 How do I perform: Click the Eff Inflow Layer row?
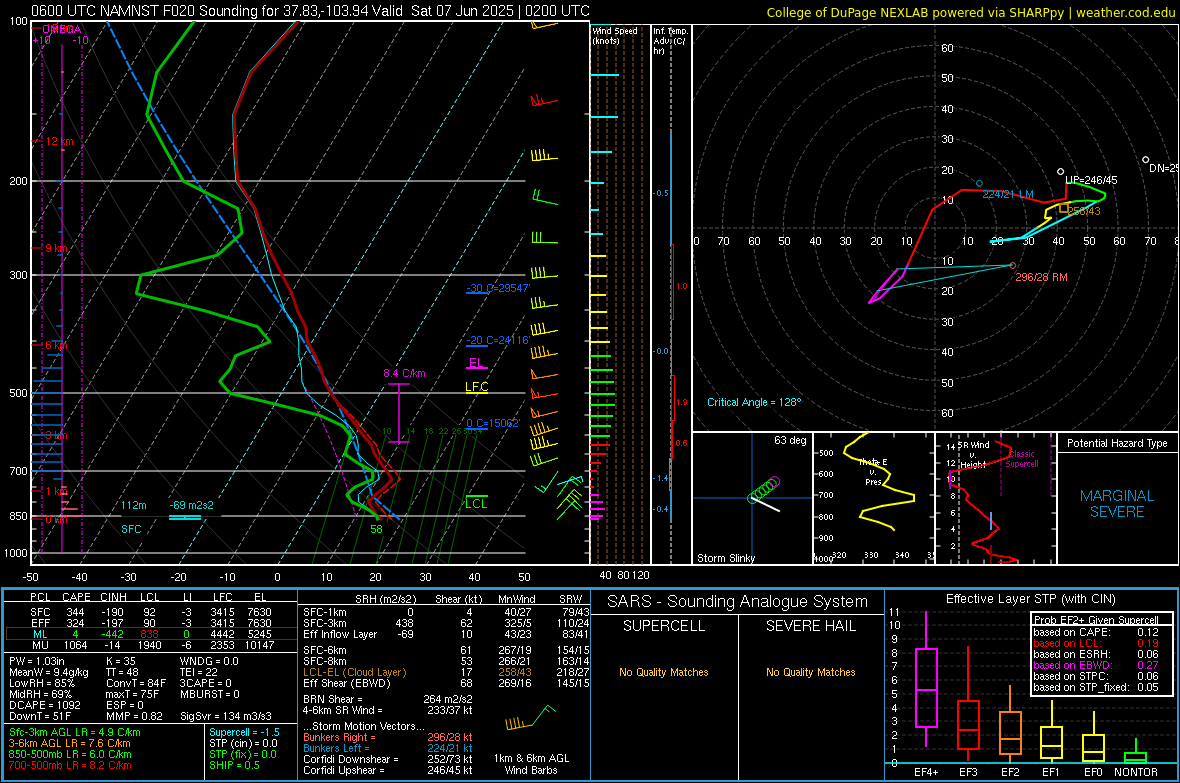(446, 634)
